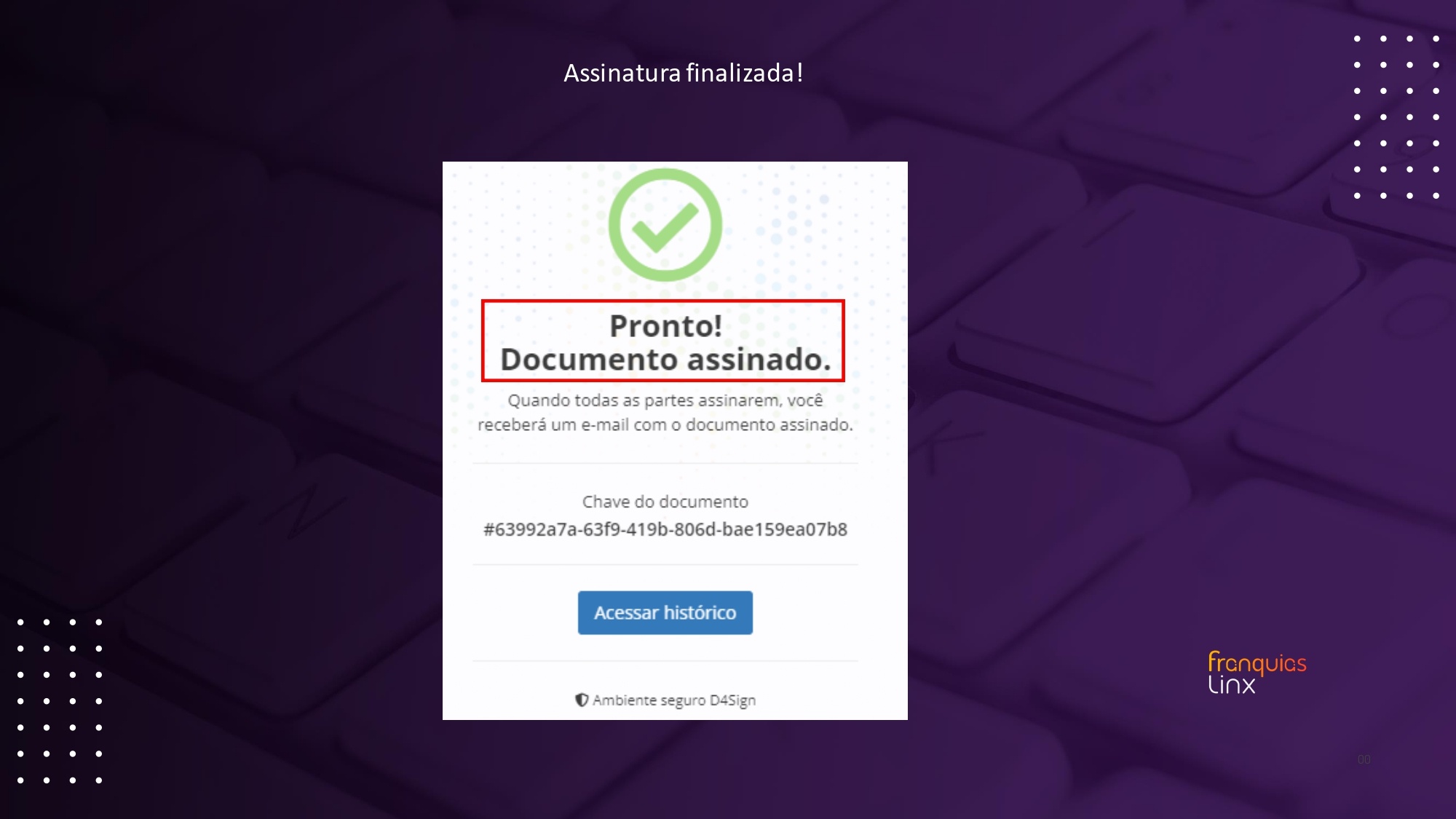Click the dotted grid decoration bottom left
The height and width of the screenshot is (819, 1456).
pyautogui.click(x=60, y=701)
